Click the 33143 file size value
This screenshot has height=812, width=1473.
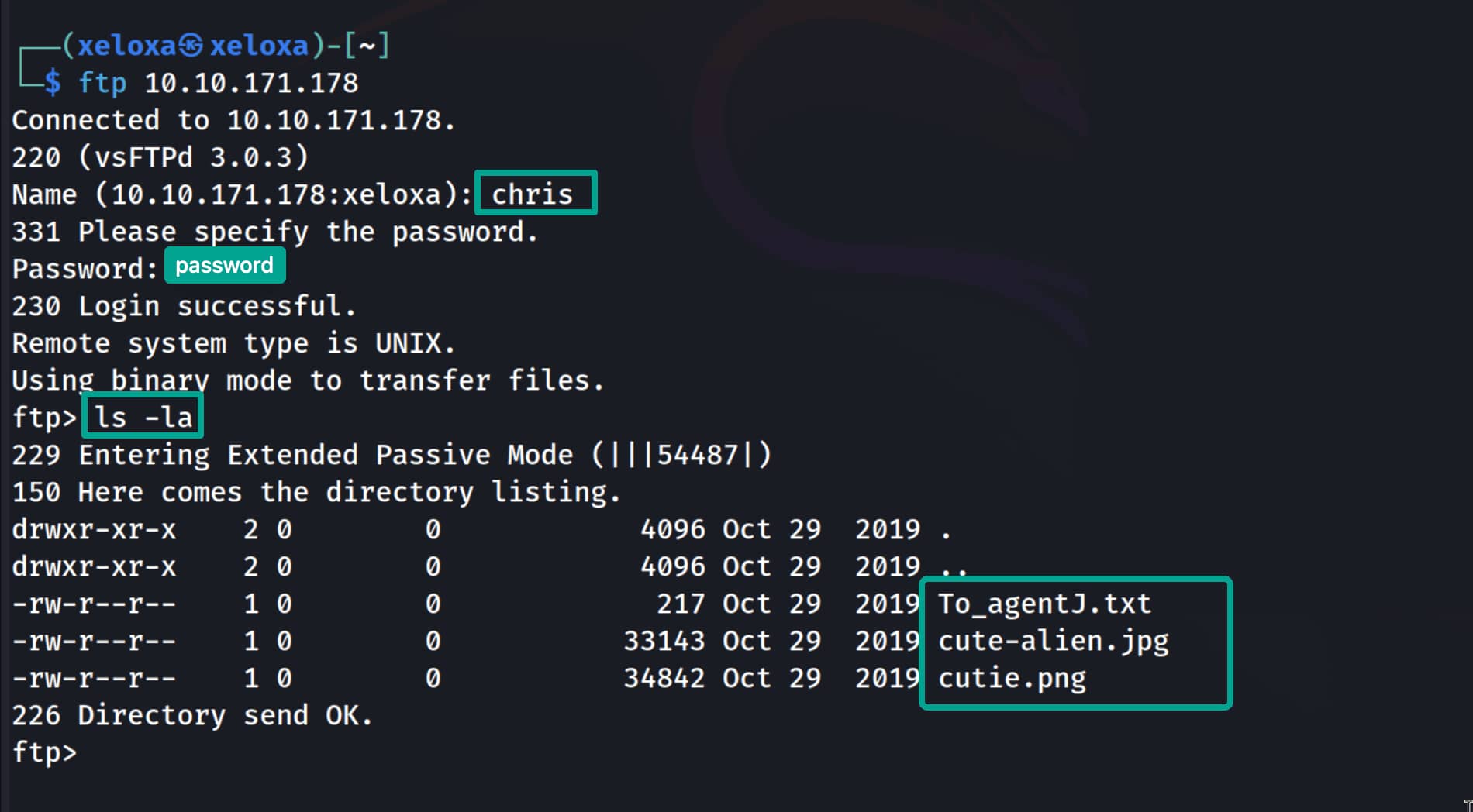[664, 641]
